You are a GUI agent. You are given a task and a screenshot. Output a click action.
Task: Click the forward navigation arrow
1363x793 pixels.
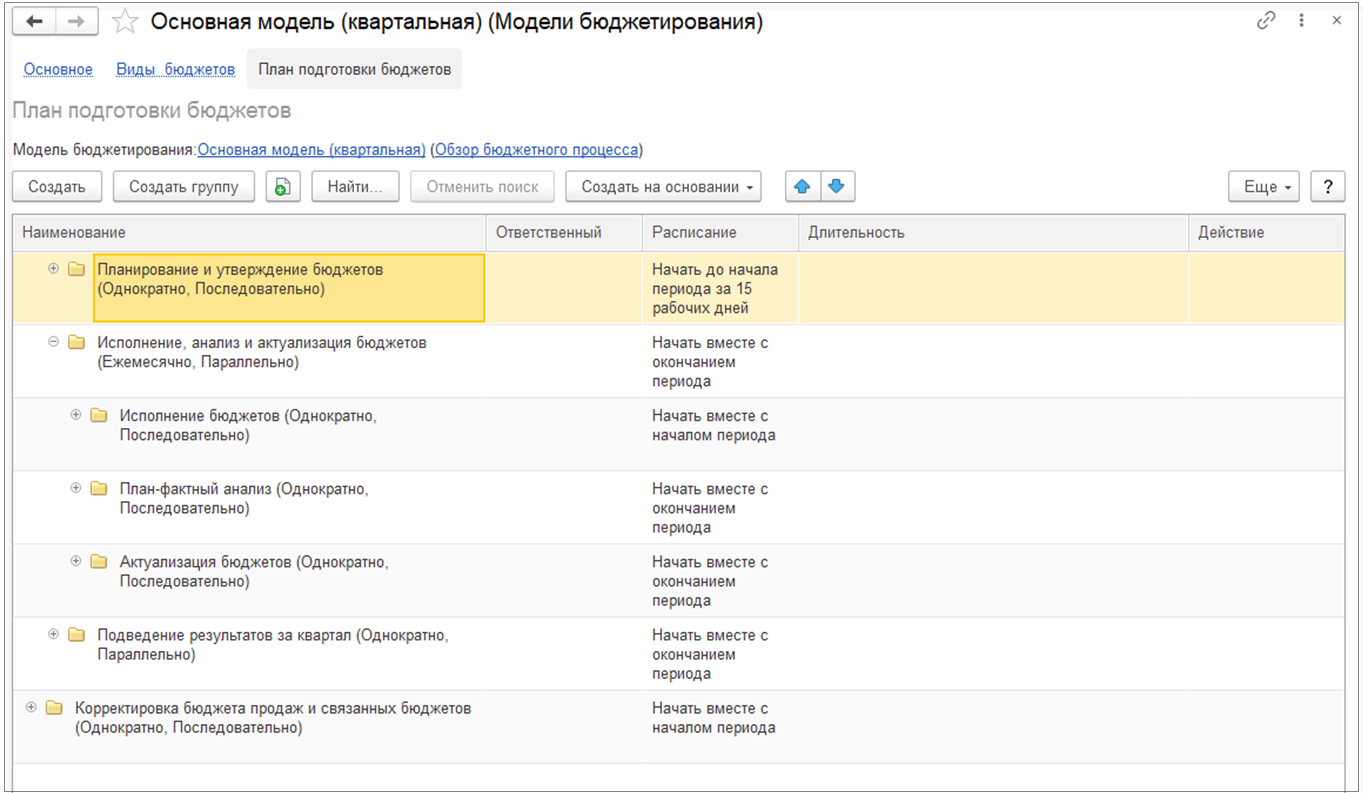click(x=76, y=22)
